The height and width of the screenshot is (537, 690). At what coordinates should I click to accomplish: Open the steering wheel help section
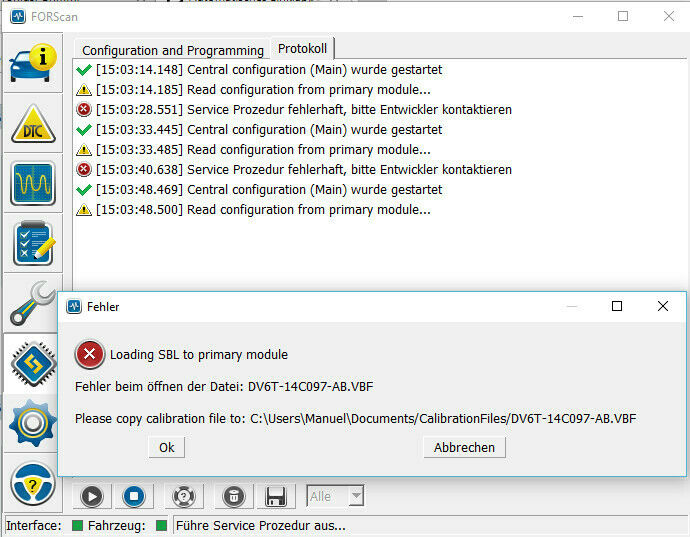33,484
